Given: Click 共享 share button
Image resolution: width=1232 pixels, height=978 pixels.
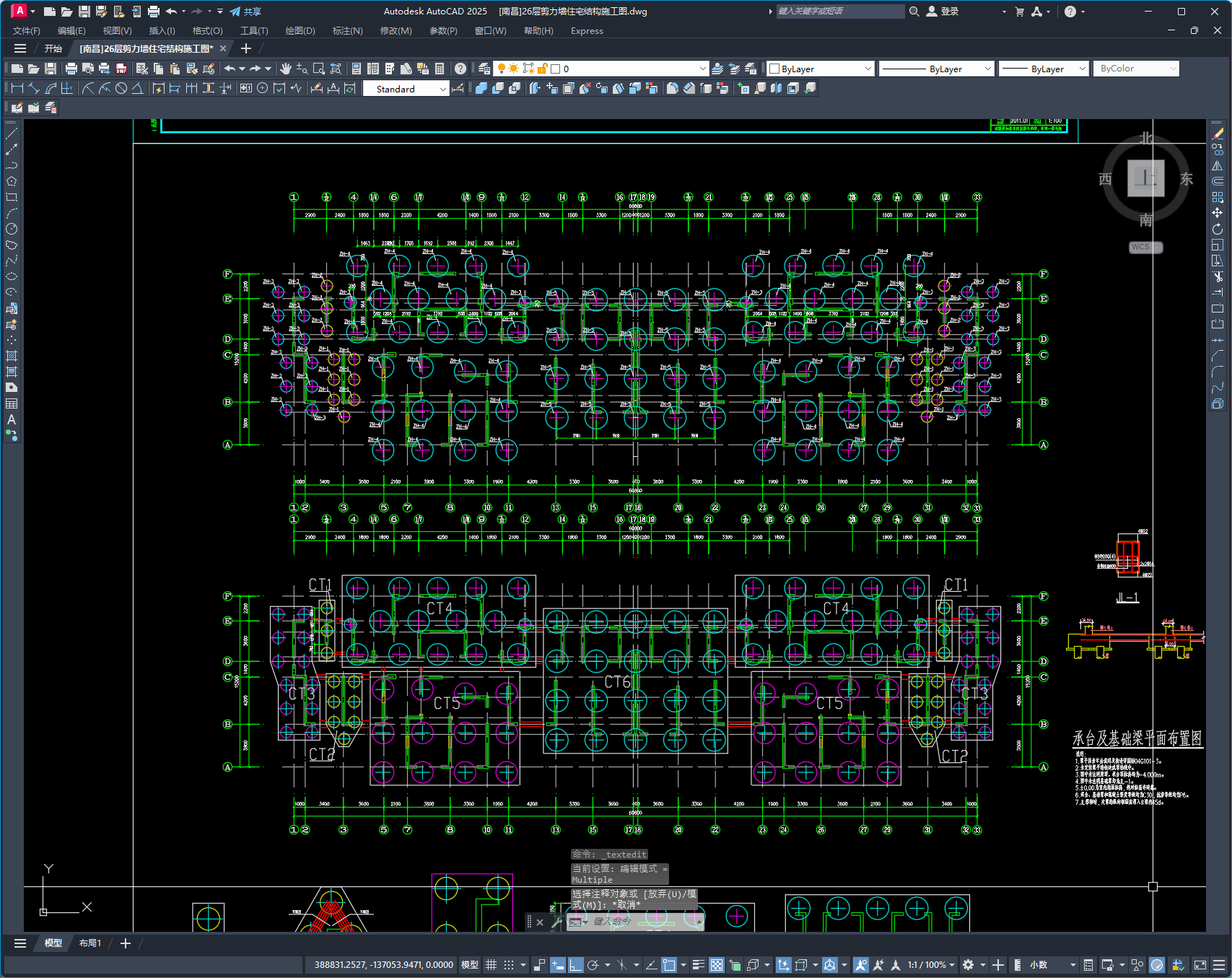Looking at the screenshot, I should pos(245,12).
